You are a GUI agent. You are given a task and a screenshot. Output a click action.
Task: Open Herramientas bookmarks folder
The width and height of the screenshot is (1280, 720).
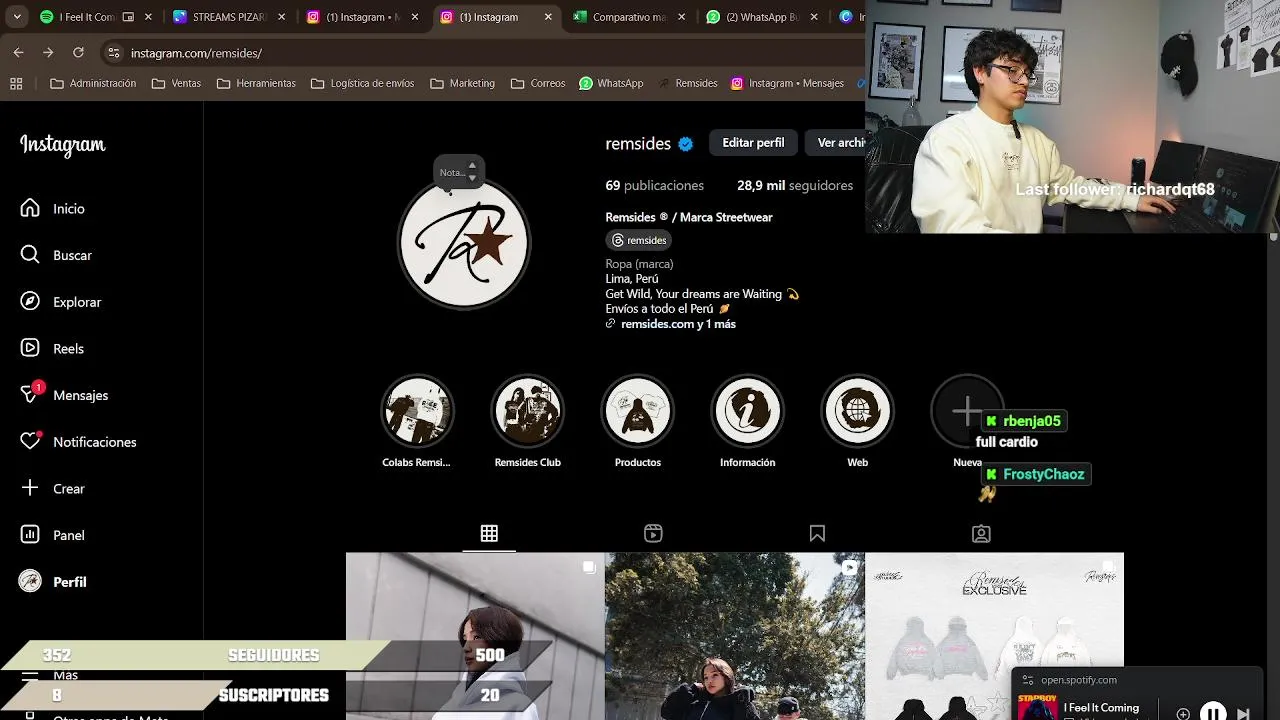(256, 83)
